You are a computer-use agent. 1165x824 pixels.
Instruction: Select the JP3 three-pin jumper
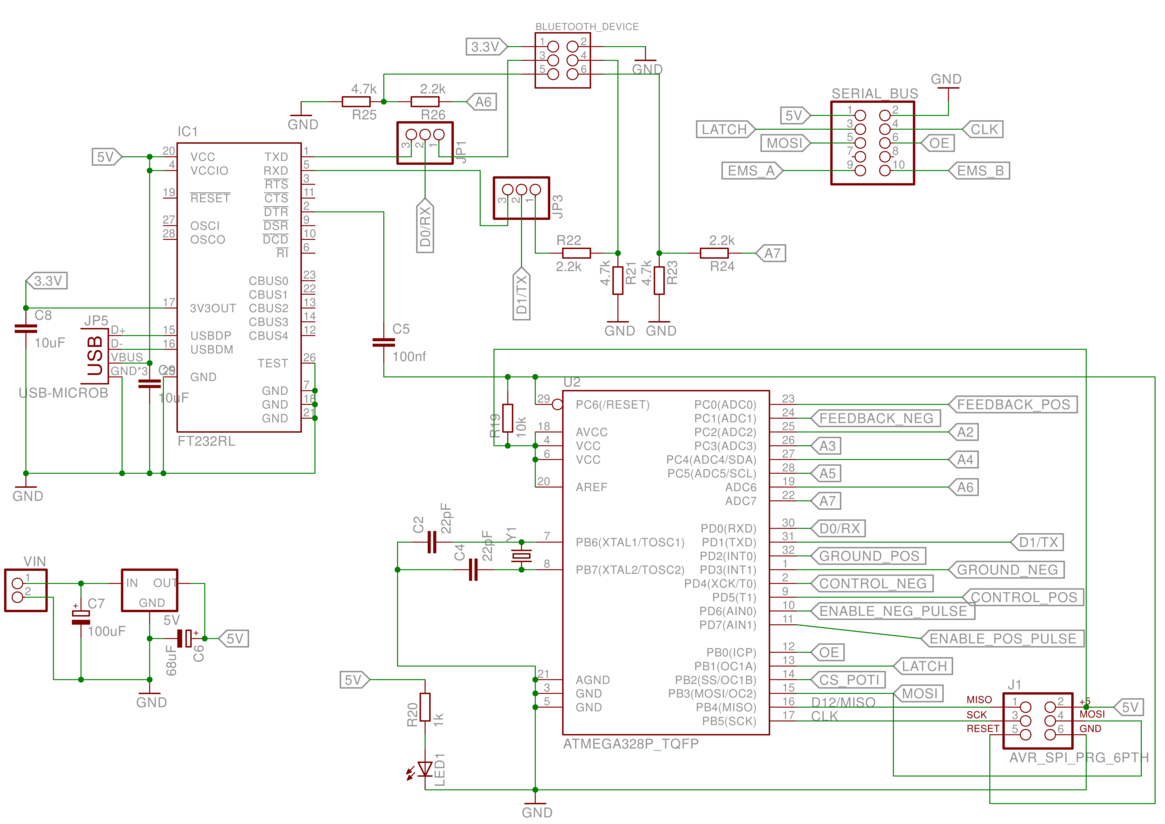click(x=521, y=198)
